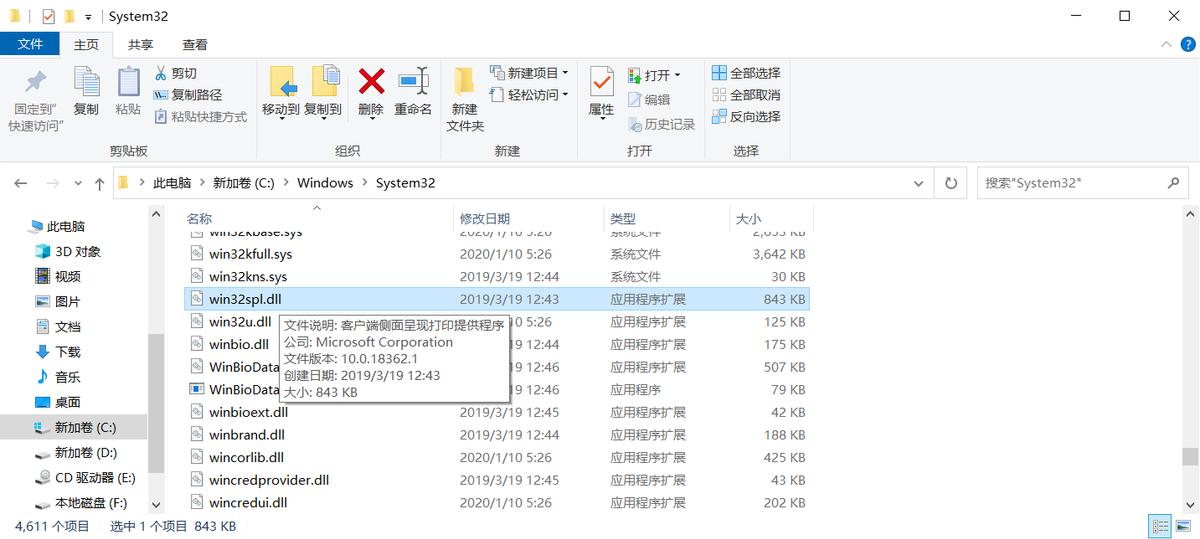The width and height of the screenshot is (1200, 539).
Task: Open 属性 properties with checkmark icon
Action: pos(601,92)
